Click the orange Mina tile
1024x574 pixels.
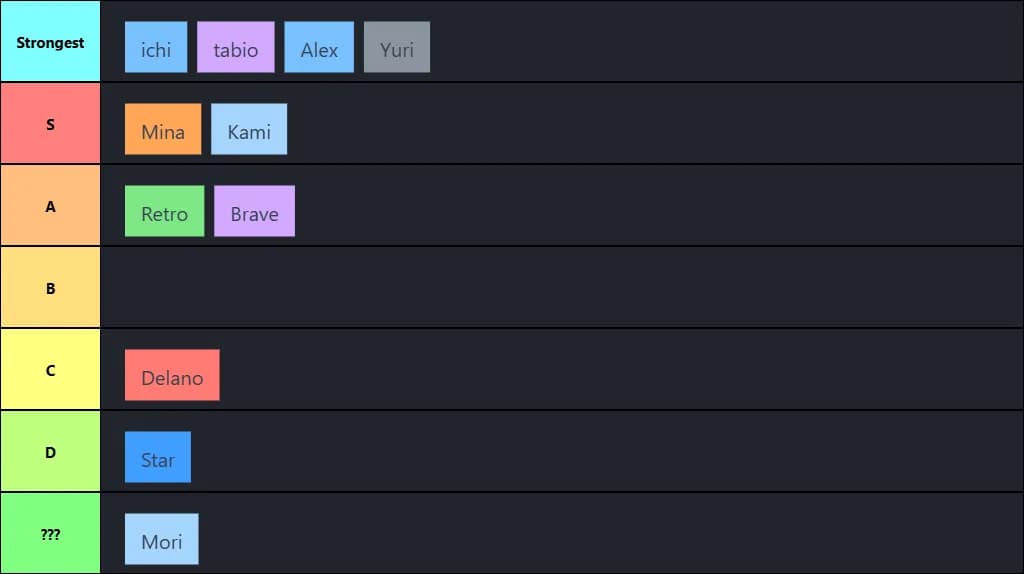(x=163, y=129)
